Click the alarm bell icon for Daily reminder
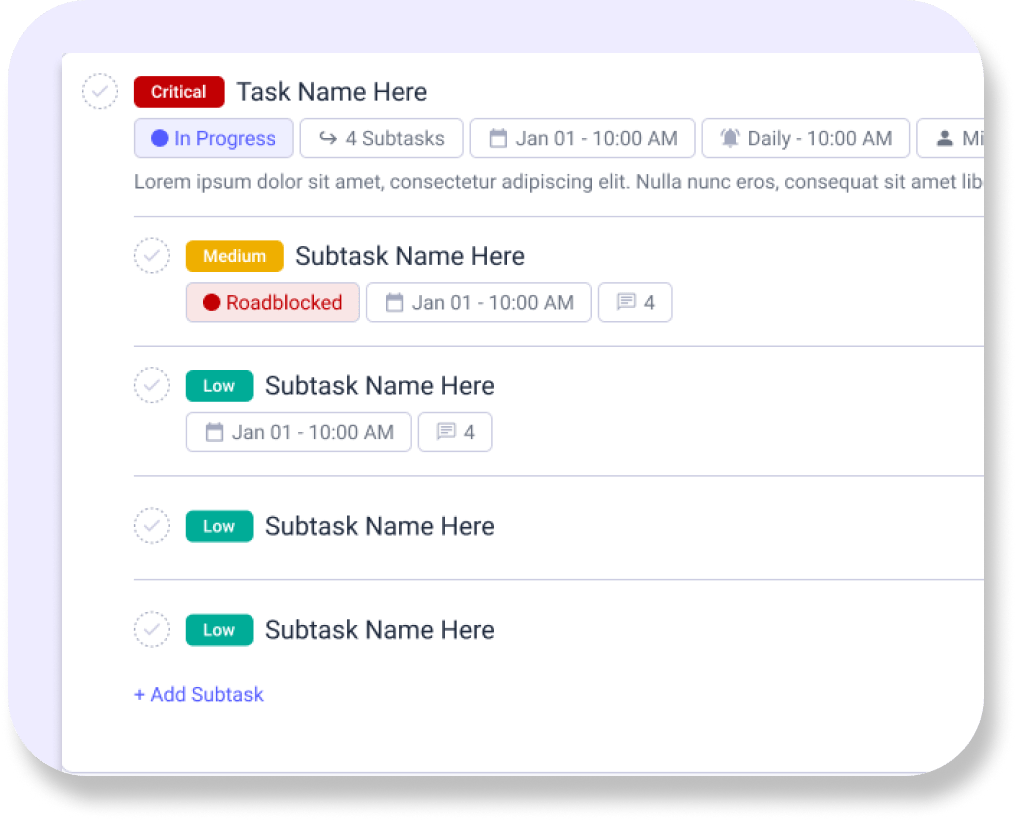The width and height of the screenshot is (1016, 820). tap(730, 139)
